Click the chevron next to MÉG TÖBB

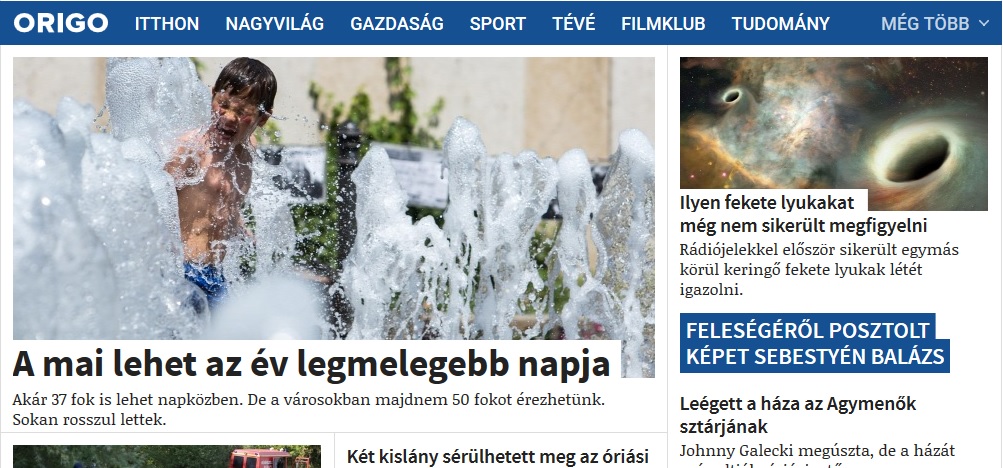983,24
